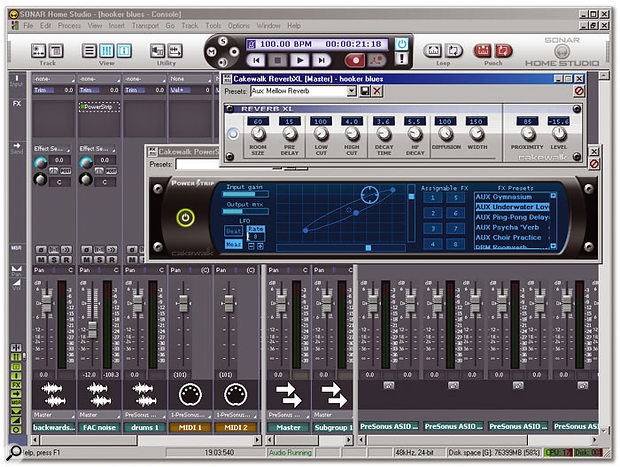Open the Options menu
The height and width of the screenshot is (467, 620).
pos(238,26)
